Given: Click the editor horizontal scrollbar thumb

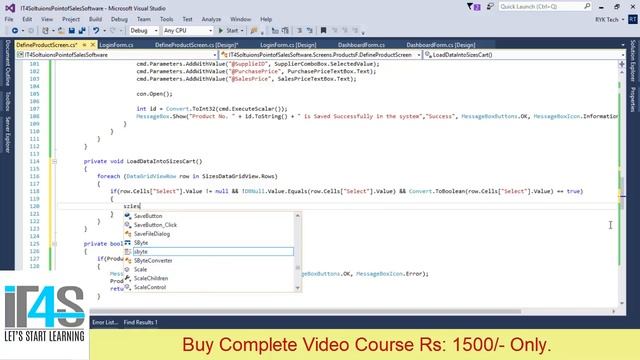Looking at the screenshot, I should tap(306, 311).
